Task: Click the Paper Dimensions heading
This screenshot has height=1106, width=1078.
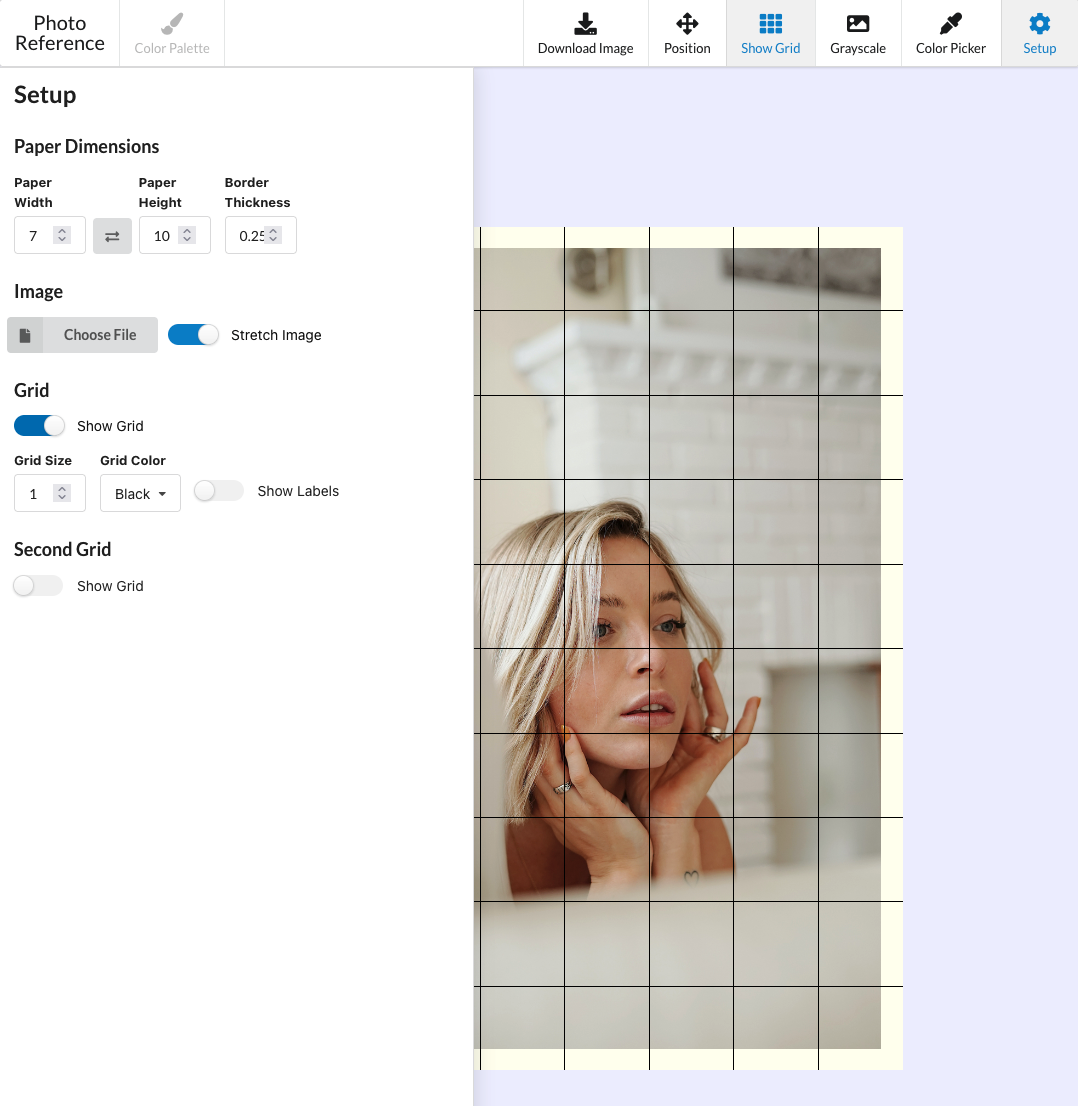Action: coord(87,146)
